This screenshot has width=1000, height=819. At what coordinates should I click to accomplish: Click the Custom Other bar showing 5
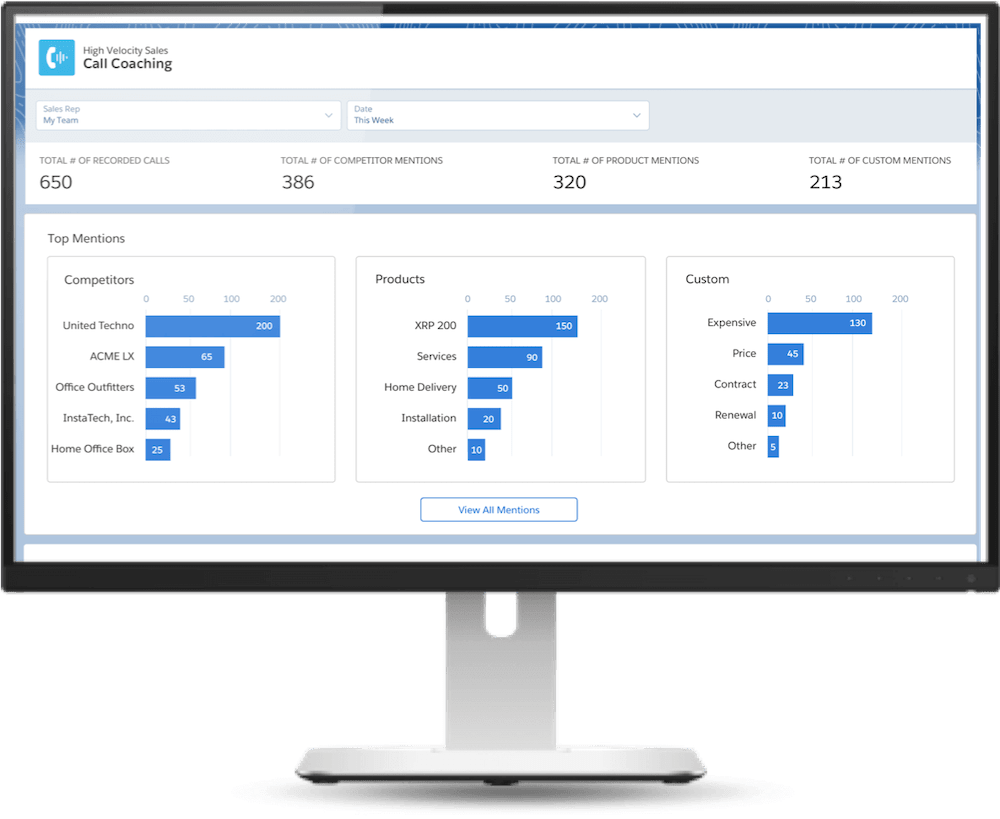coord(773,446)
